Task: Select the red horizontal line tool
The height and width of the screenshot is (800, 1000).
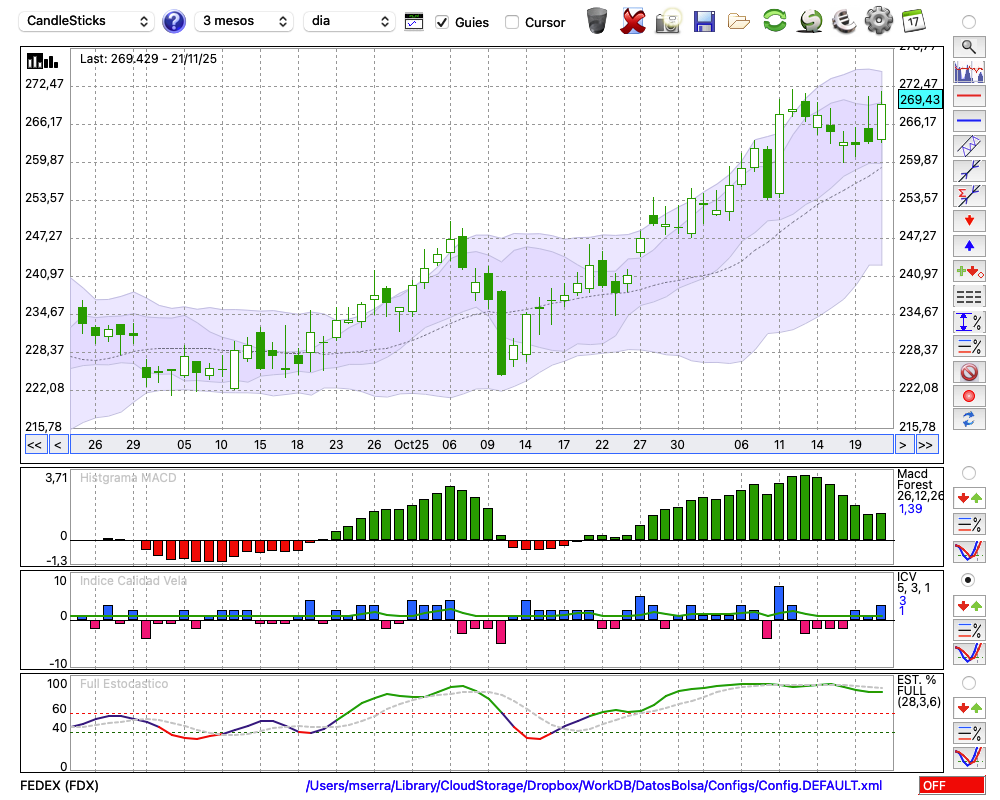Action: coord(969,96)
